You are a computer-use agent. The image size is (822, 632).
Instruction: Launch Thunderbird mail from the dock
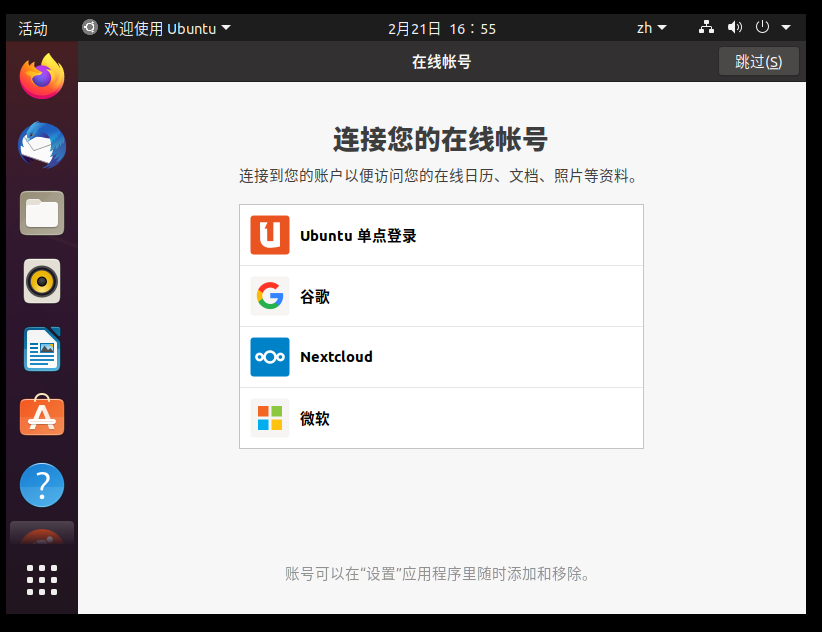coord(42,145)
